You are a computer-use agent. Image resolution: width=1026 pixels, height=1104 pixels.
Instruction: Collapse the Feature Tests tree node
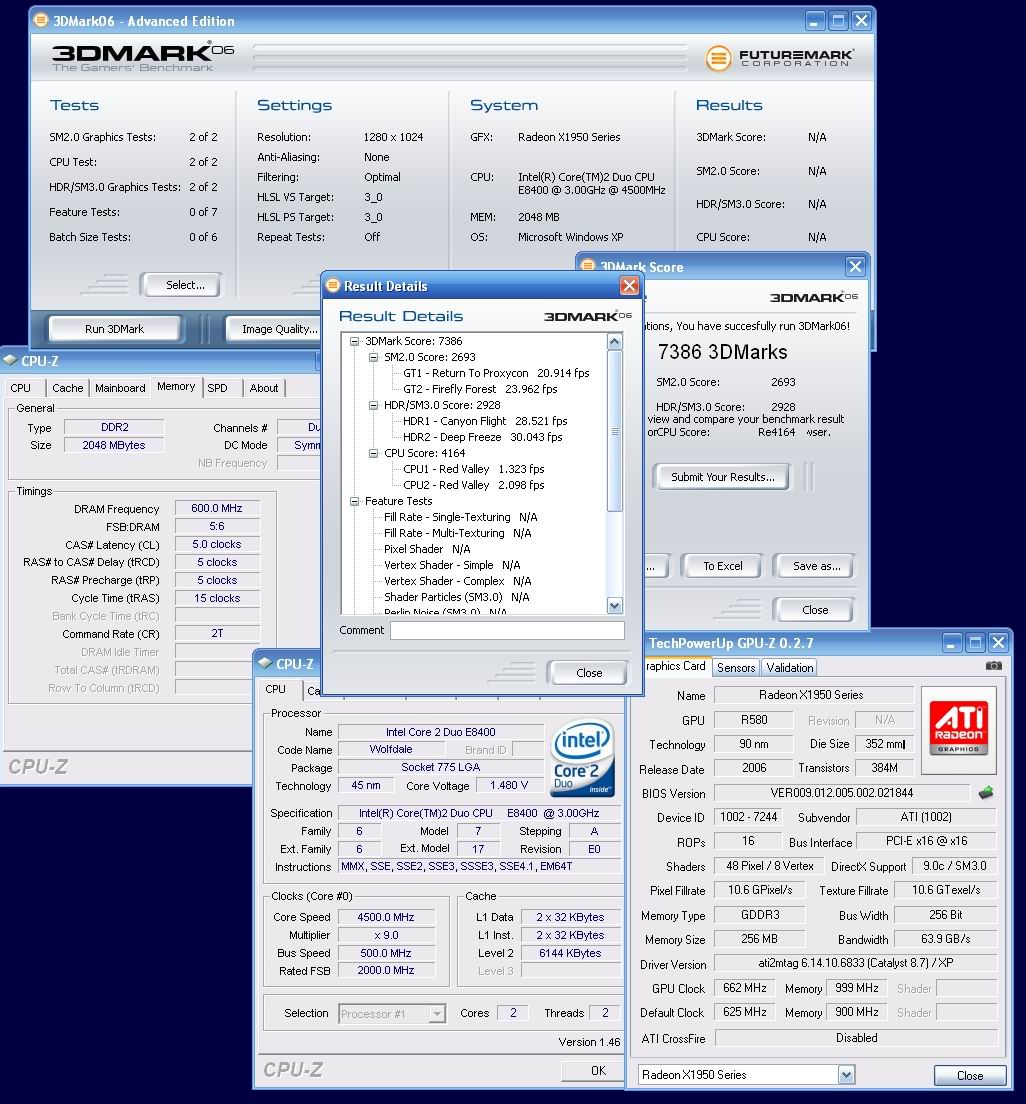tap(355, 501)
